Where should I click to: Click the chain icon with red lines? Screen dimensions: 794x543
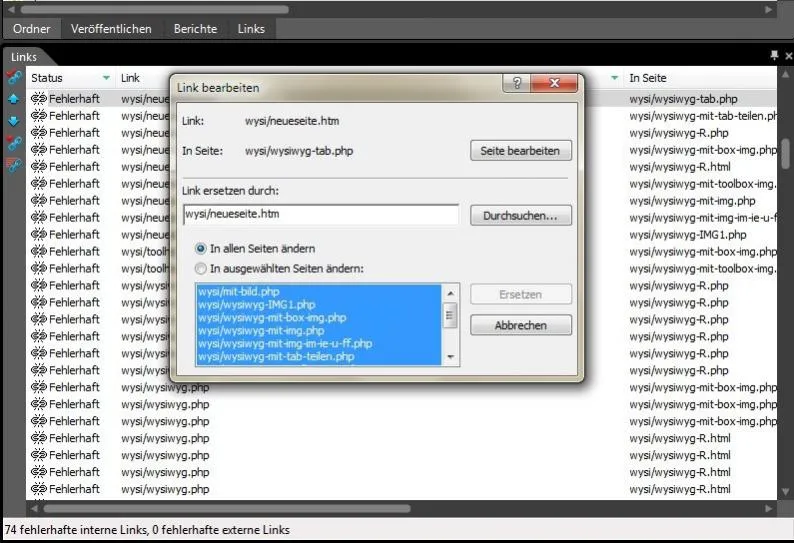pyautogui.click(x=14, y=165)
